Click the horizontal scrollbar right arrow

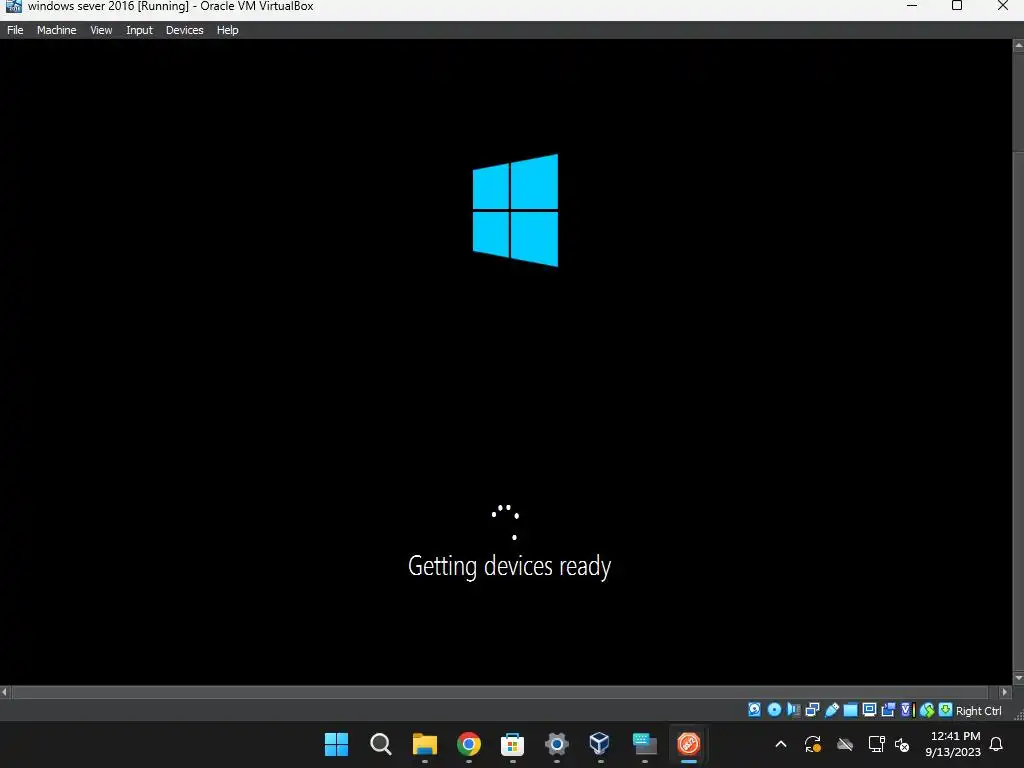coord(1005,692)
